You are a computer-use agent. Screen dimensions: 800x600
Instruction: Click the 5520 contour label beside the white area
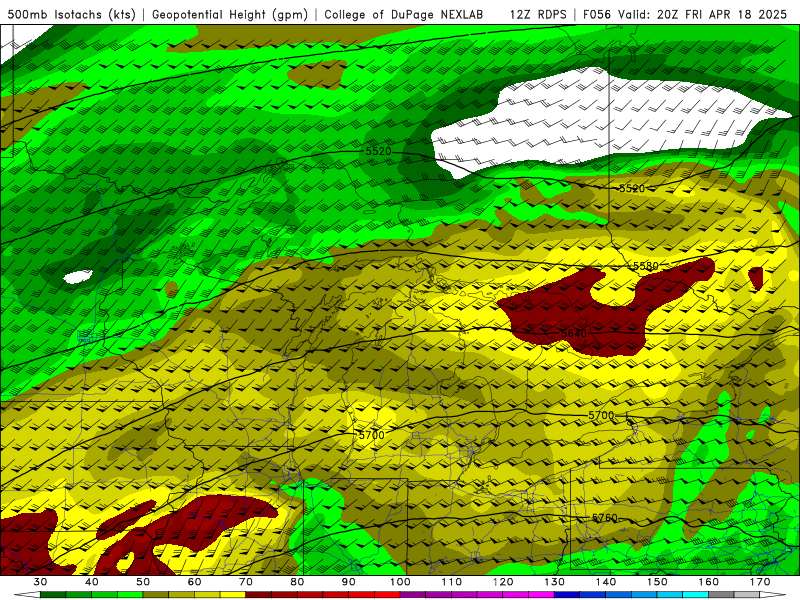pos(379,152)
